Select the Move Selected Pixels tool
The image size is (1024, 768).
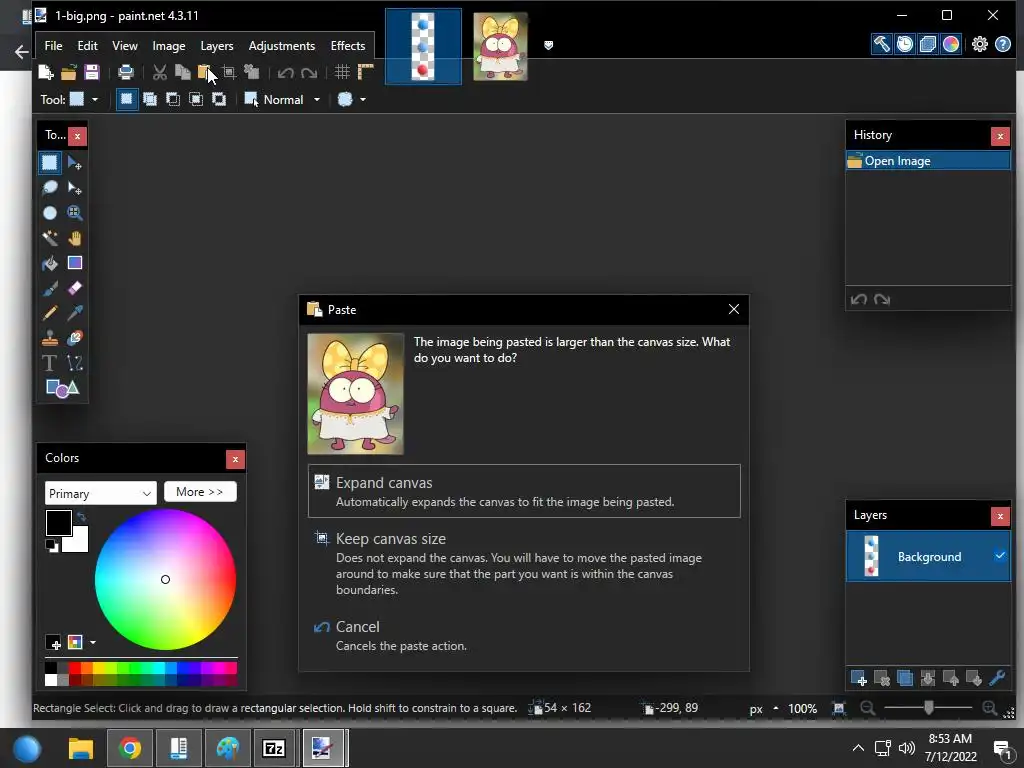pyautogui.click(x=74, y=163)
